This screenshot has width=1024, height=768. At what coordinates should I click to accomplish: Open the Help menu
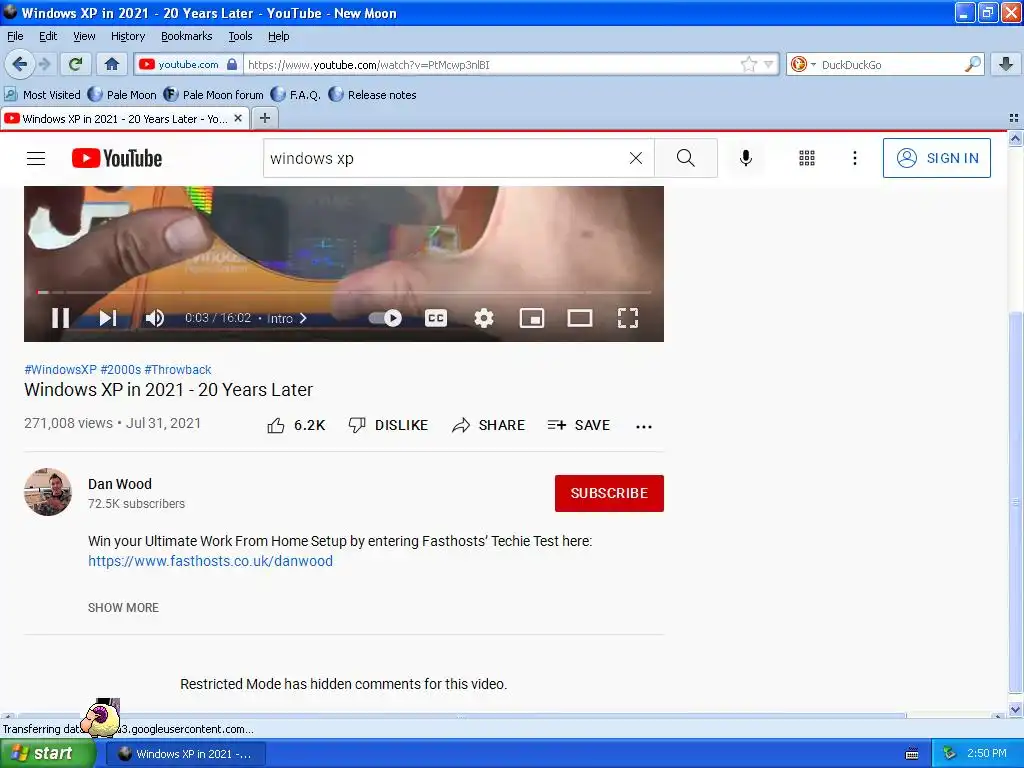(x=278, y=36)
